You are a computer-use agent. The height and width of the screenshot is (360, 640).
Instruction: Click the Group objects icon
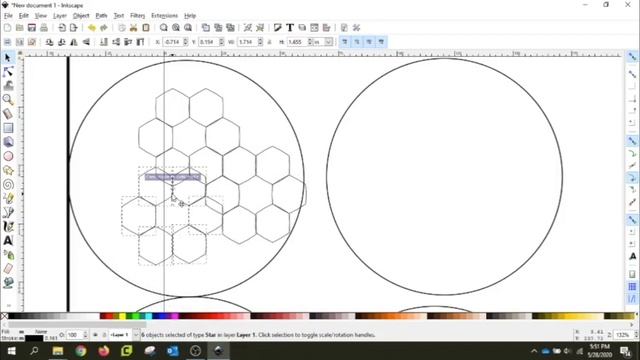(x=248, y=28)
